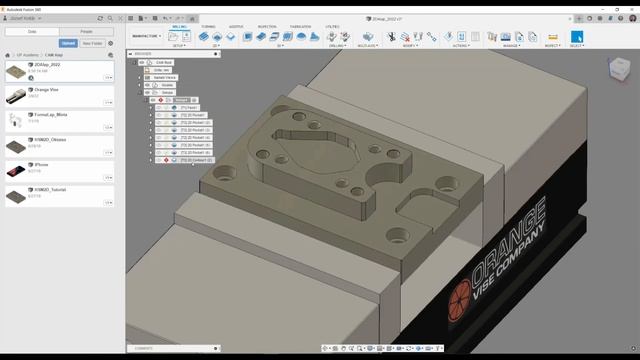Switch to the Turning tab
This screenshot has width=640, height=360.
tap(208, 27)
